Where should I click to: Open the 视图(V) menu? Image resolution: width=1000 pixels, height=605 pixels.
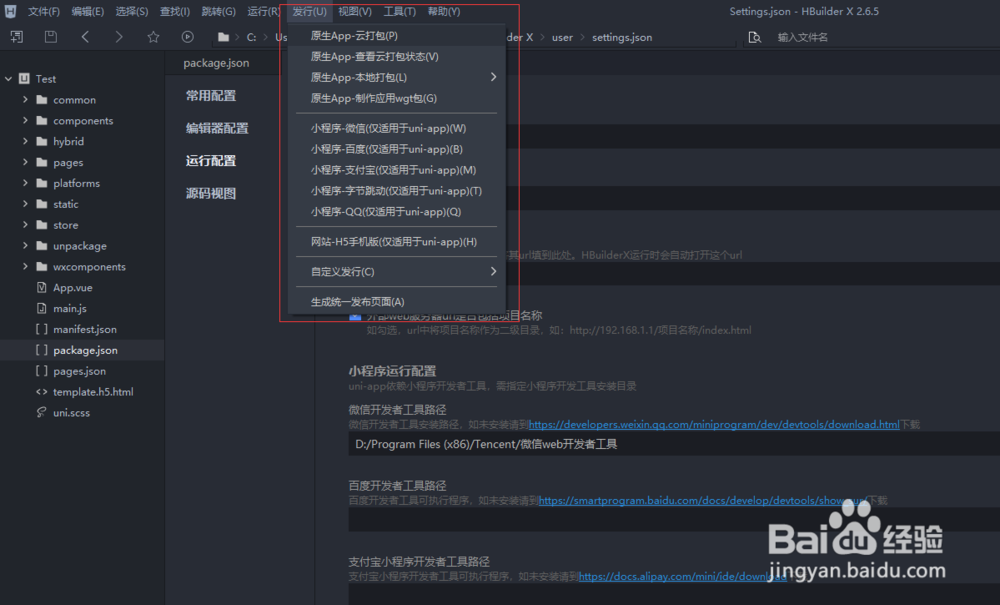[355, 11]
